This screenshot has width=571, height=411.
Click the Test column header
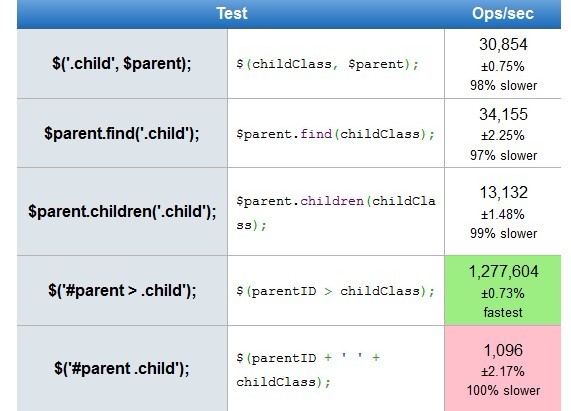(231, 14)
